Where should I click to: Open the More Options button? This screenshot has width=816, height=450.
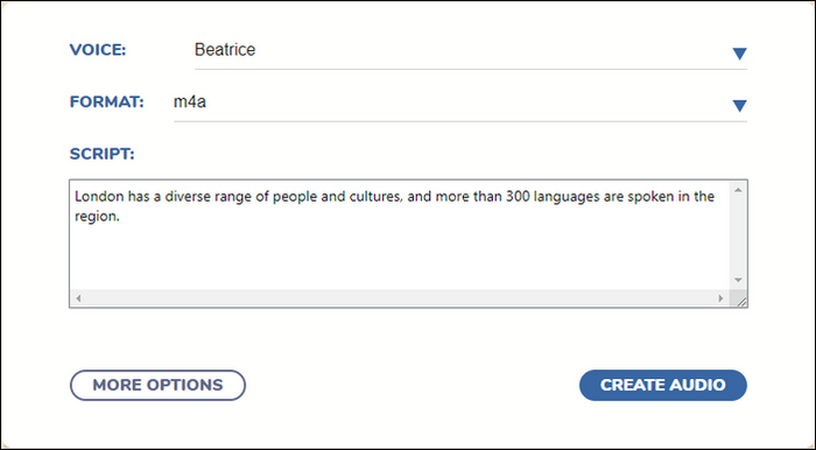coord(158,385)
